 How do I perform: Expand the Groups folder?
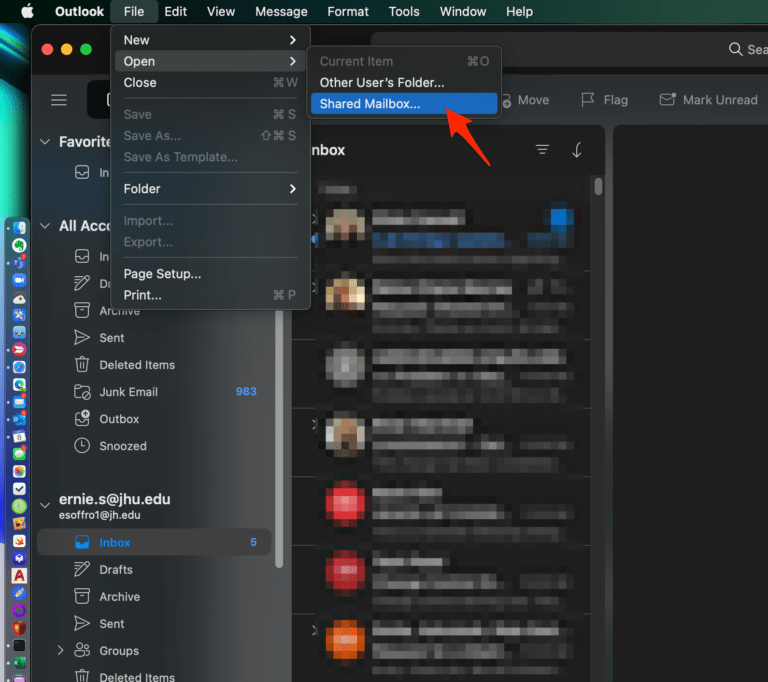coord(60,650)
